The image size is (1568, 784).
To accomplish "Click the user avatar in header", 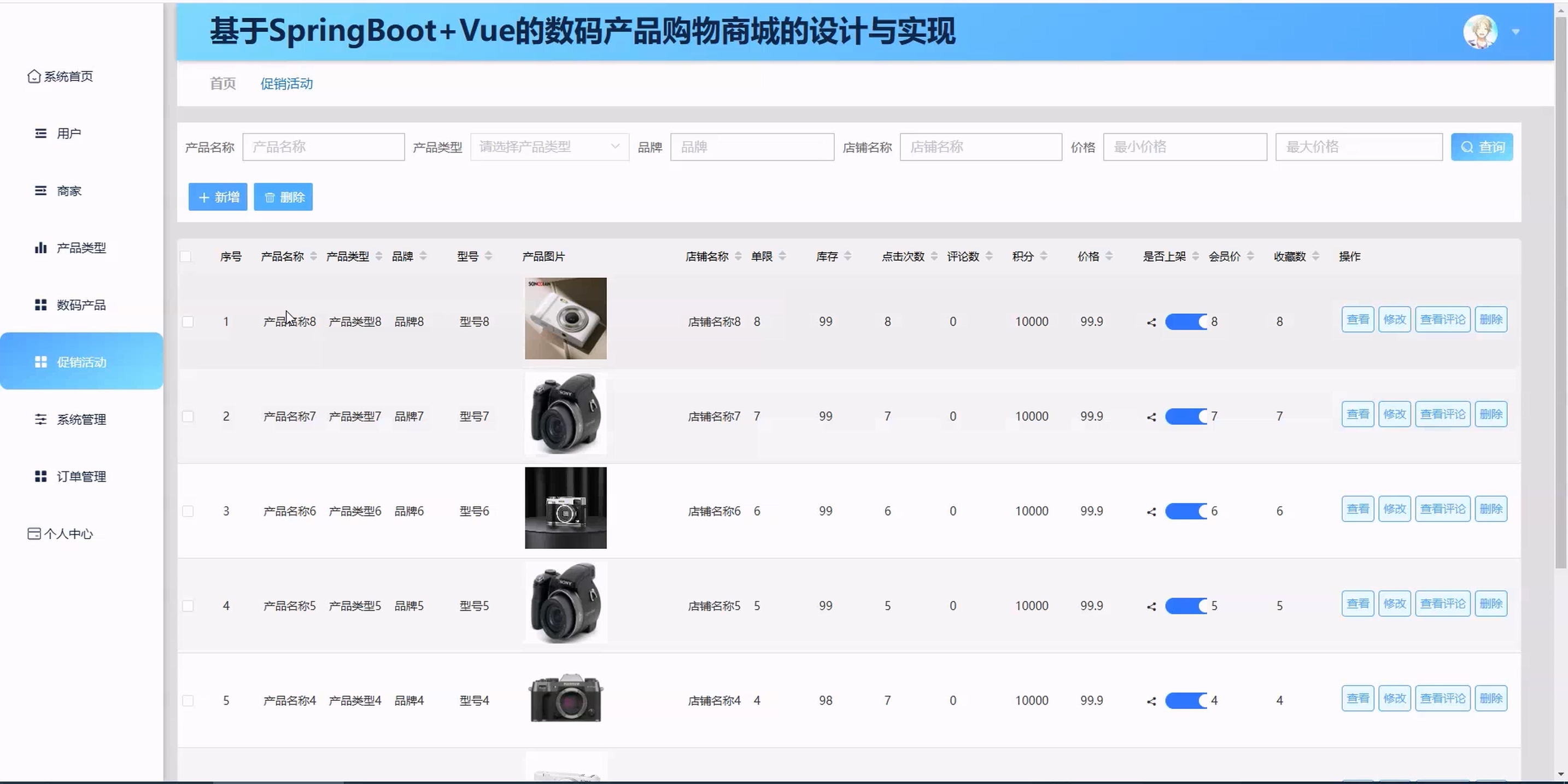I will (1480, 32).
